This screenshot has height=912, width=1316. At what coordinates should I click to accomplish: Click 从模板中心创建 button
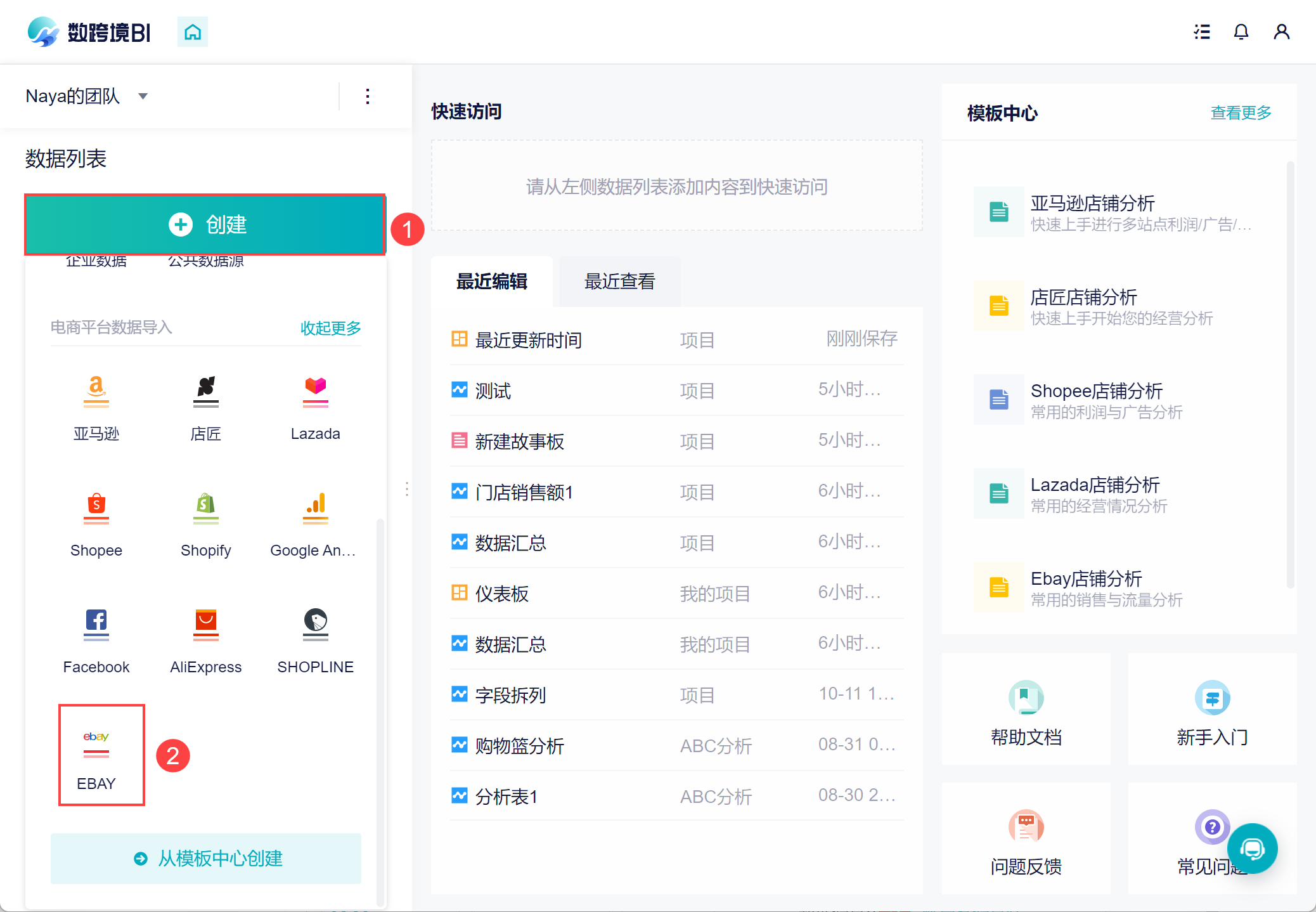pos(205,859)
